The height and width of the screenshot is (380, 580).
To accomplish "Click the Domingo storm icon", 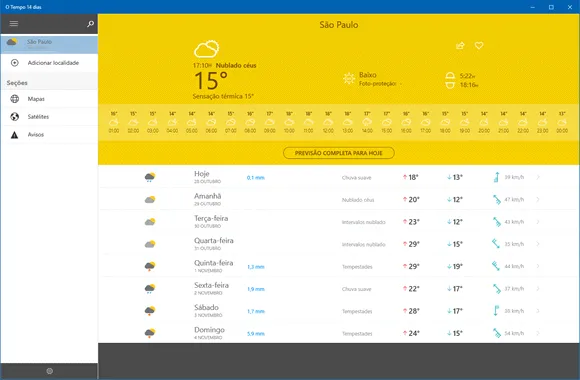I will (x=150, y=333).
